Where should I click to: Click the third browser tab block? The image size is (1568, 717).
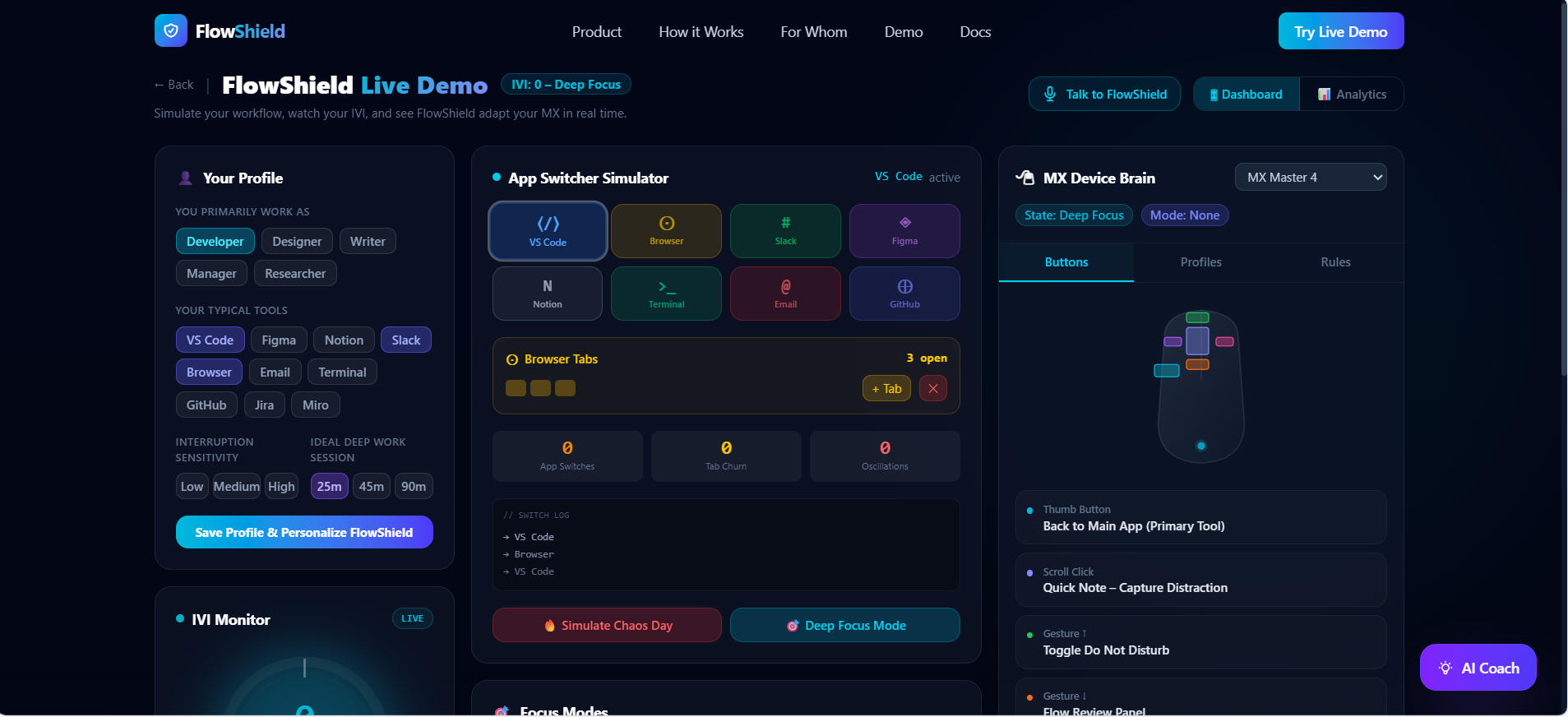pyautogui.click(x=565, y=388)
